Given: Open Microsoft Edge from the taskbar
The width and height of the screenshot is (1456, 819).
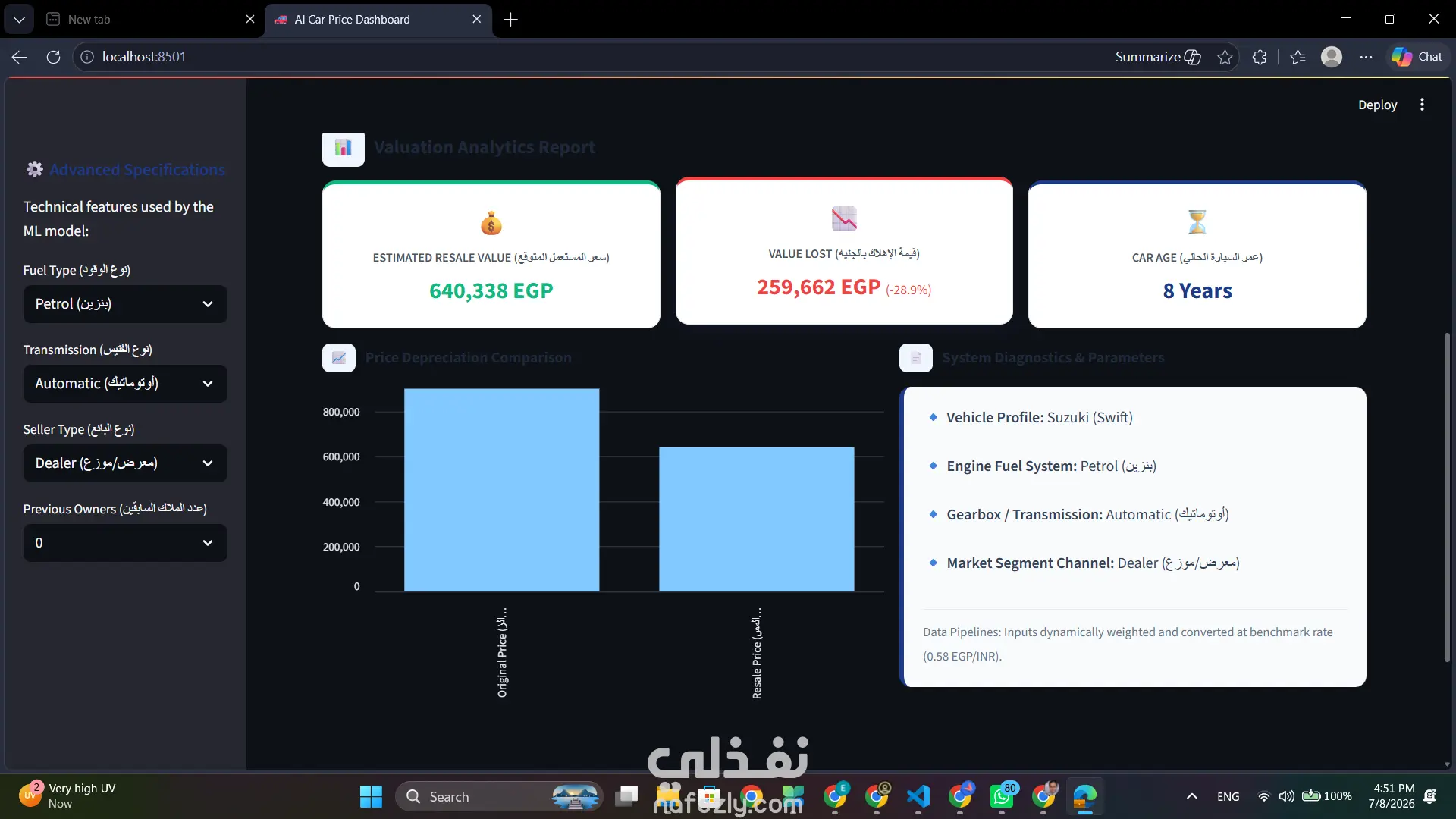Looking at the screenshot, I should pos(1085,797).
